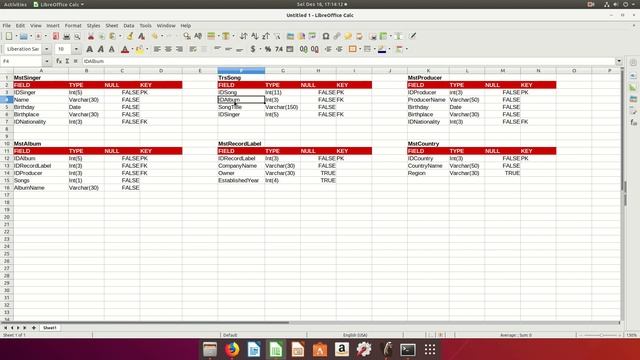
Task: Align cell text left
Action: [x=157, y=49]
